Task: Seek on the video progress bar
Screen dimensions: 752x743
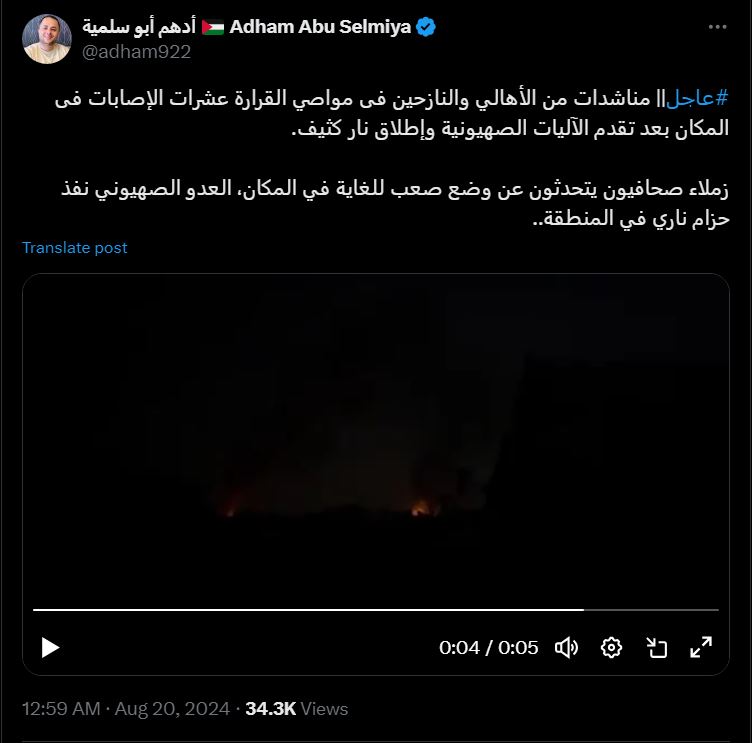Action: point(376,610)
